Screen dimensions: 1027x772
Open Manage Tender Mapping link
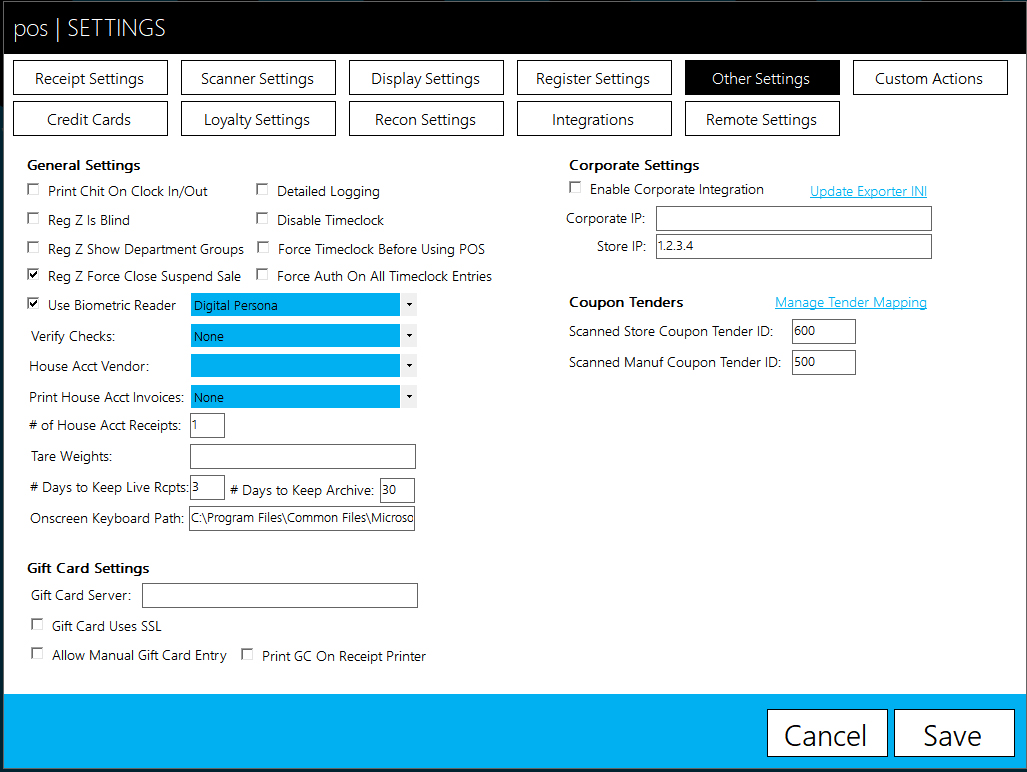point(850,303)
